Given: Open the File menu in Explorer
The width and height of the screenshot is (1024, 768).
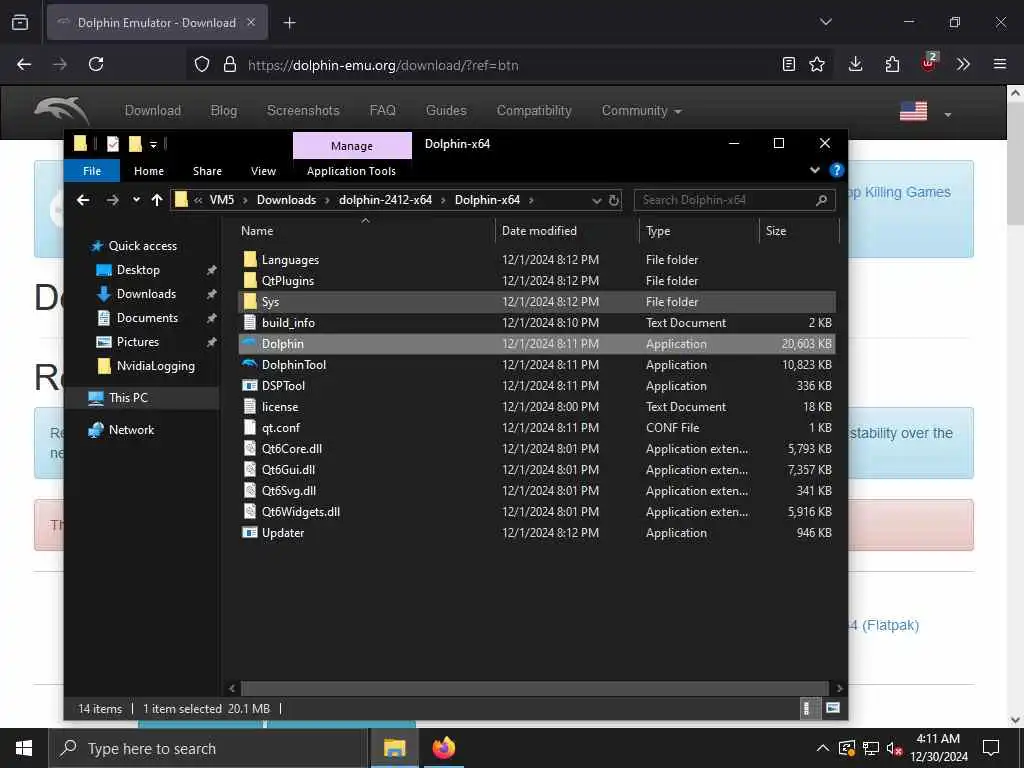Looking at the screenshot, I should pos(92,170).
